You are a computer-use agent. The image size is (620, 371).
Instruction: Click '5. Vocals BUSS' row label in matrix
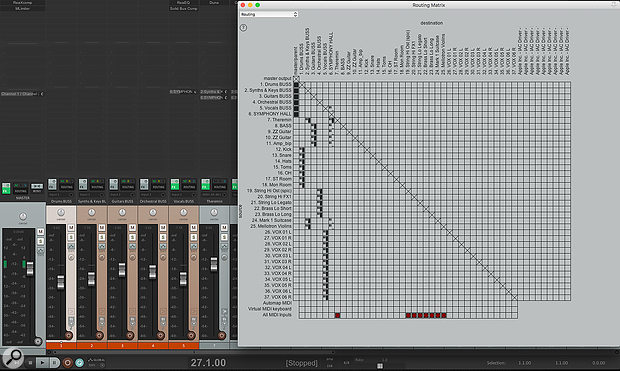(x=275, y=108)
